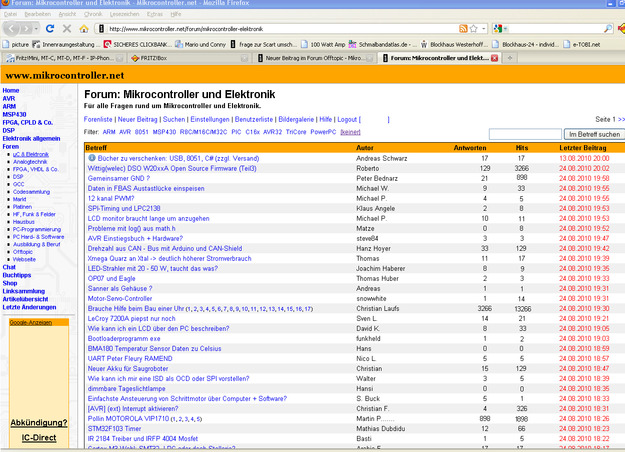Open the Innenraumgestaltung bookmark
This screenshot has height=452, width=625.
pyautogui.click(x=64, y=44)
